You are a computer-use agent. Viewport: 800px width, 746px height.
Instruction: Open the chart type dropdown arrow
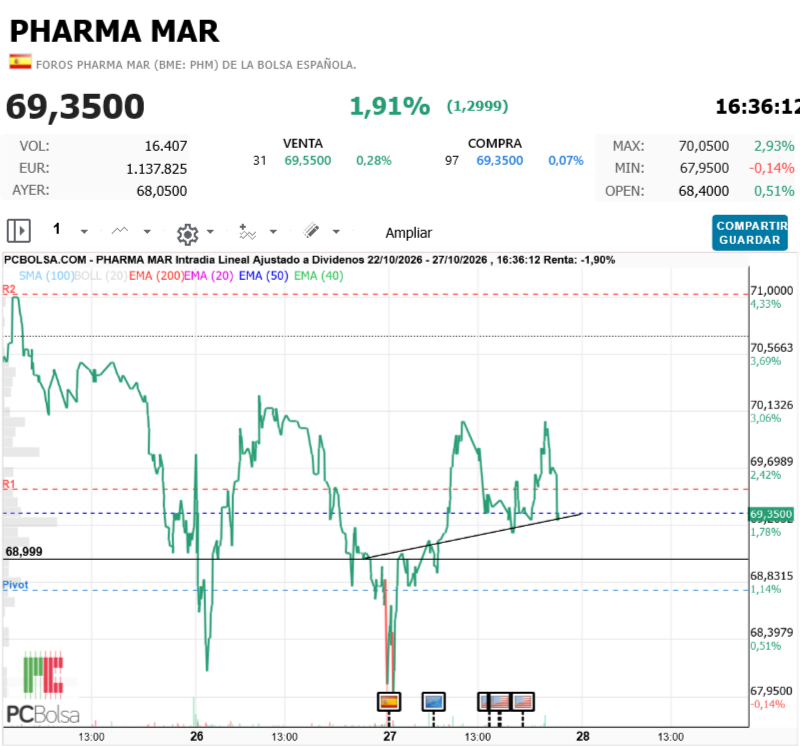(x=147, y=232)
